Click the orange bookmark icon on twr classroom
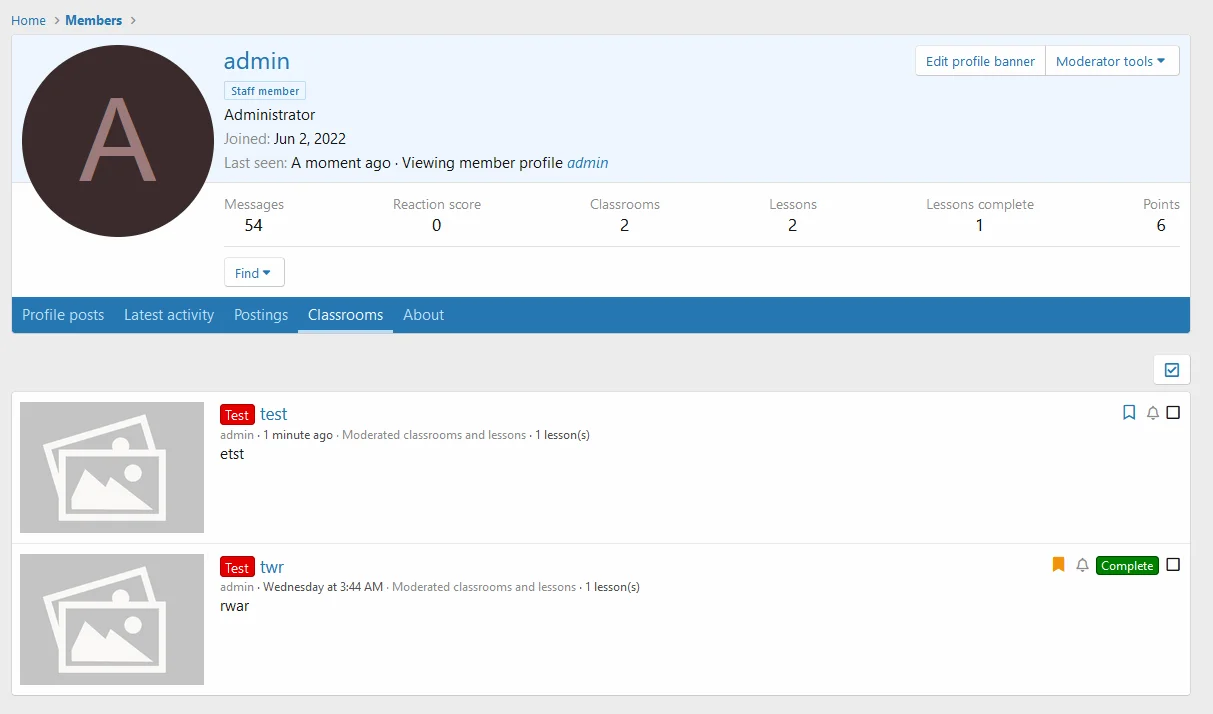This screenshot has width=1213, height=714. pyautogui.click(x=1058, y=565)
